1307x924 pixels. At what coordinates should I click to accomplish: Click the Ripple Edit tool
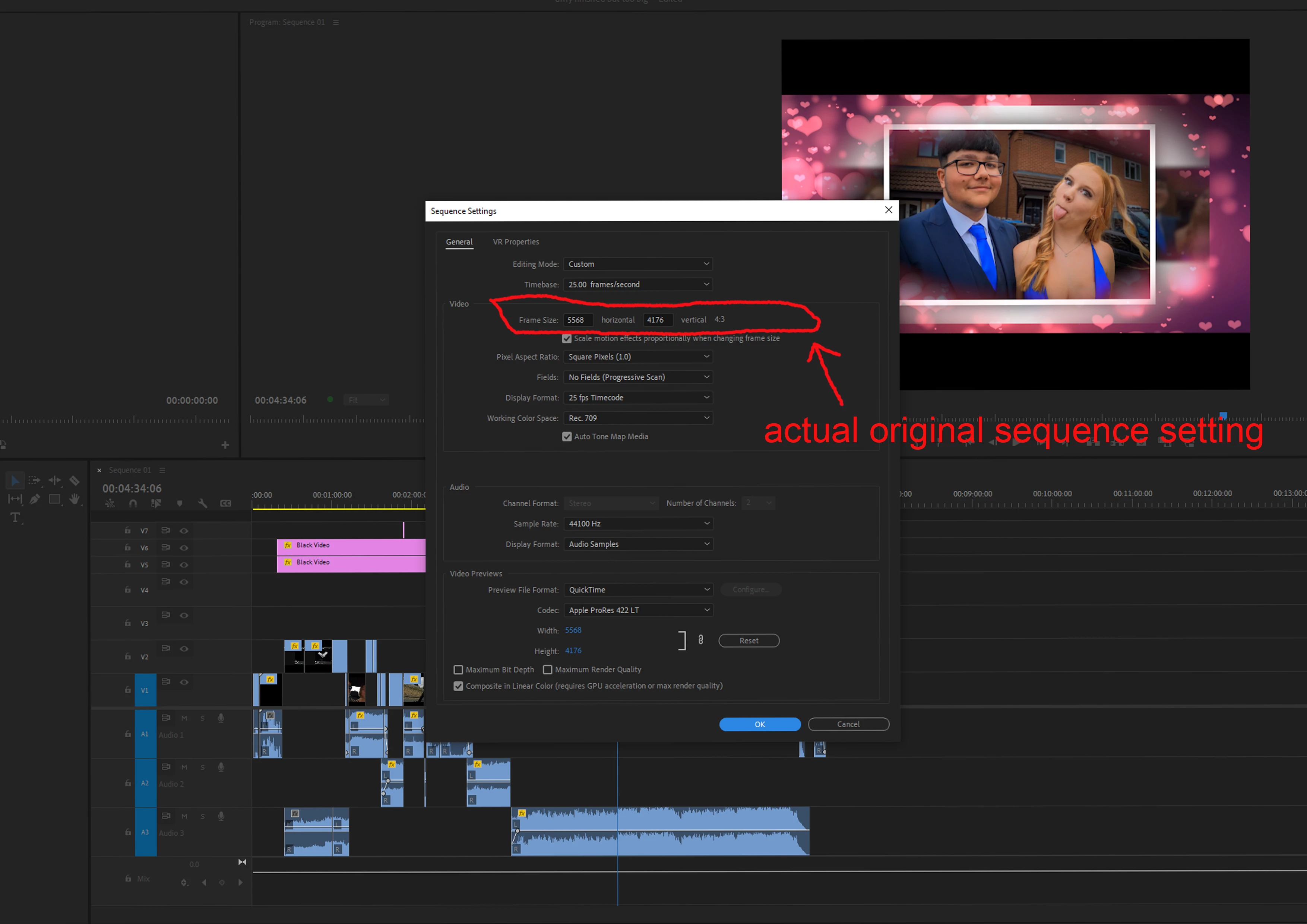click(55, 481)
